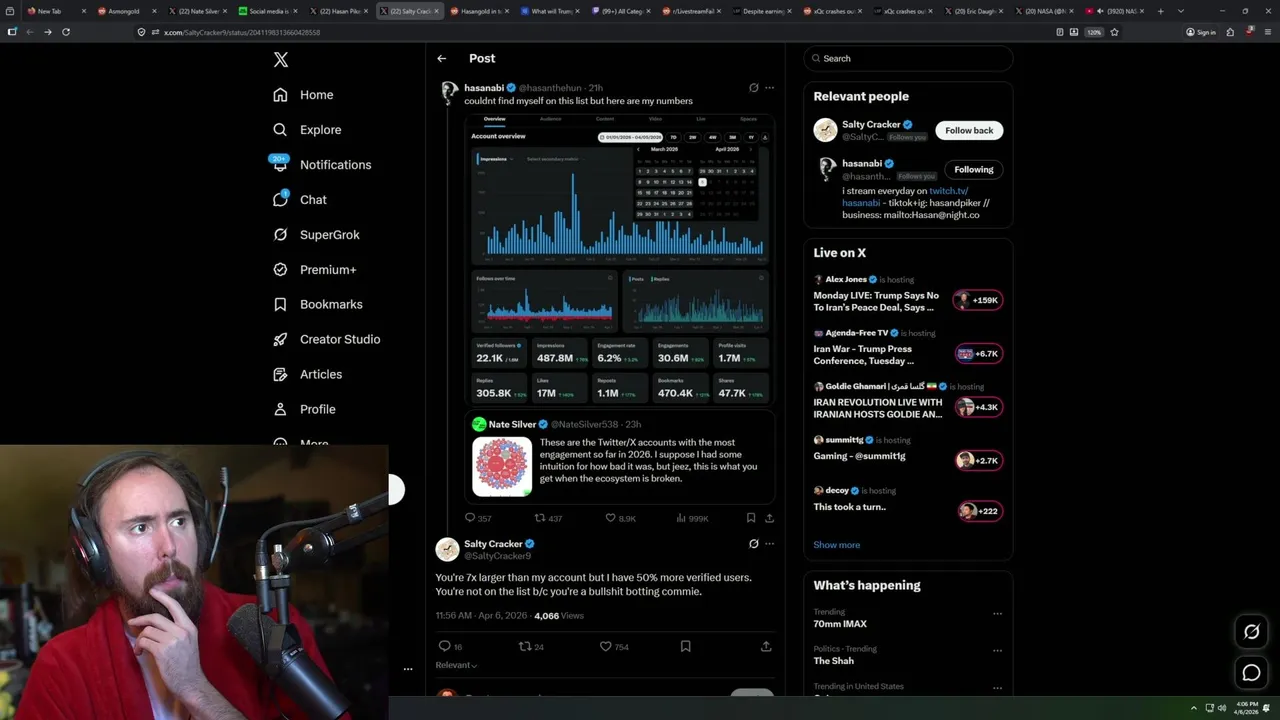
Task: Bookmark page with star icon
Action: pyautogui.click(x=1114, y=32)
